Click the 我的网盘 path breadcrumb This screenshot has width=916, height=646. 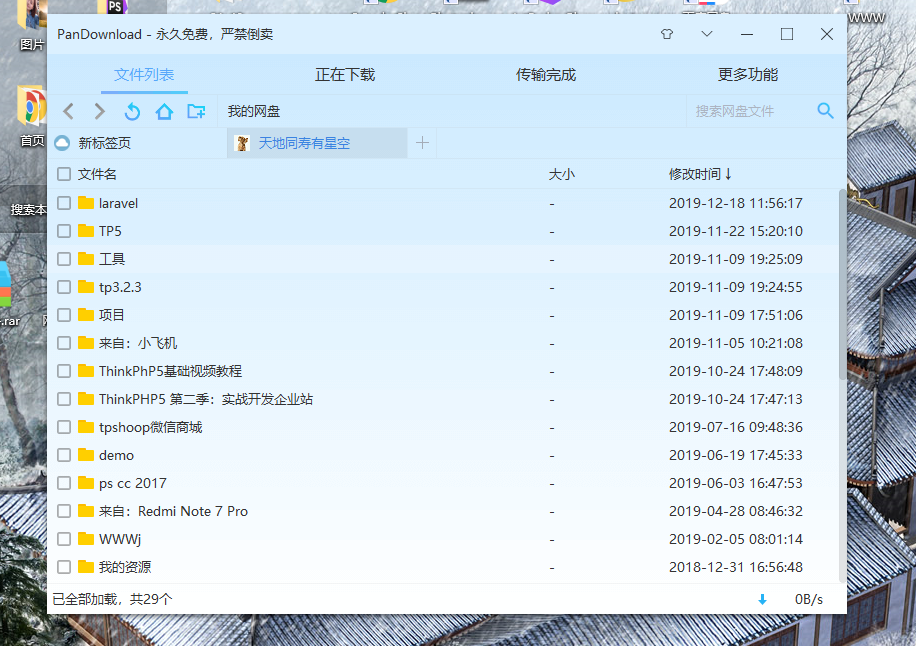coord(254,111)
